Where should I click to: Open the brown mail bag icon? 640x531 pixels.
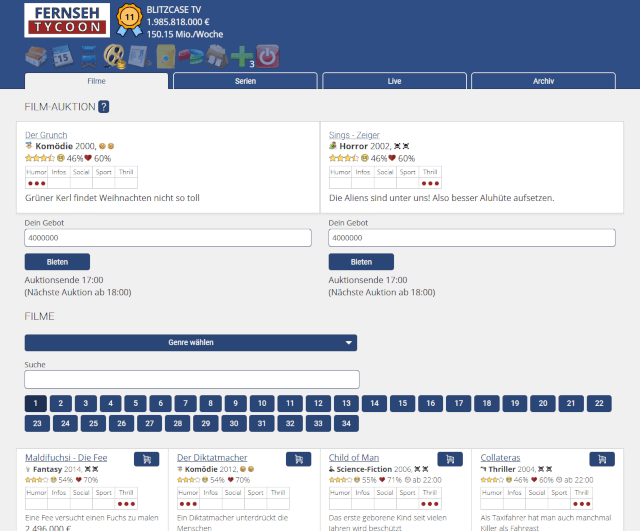[x=217, y=56]
